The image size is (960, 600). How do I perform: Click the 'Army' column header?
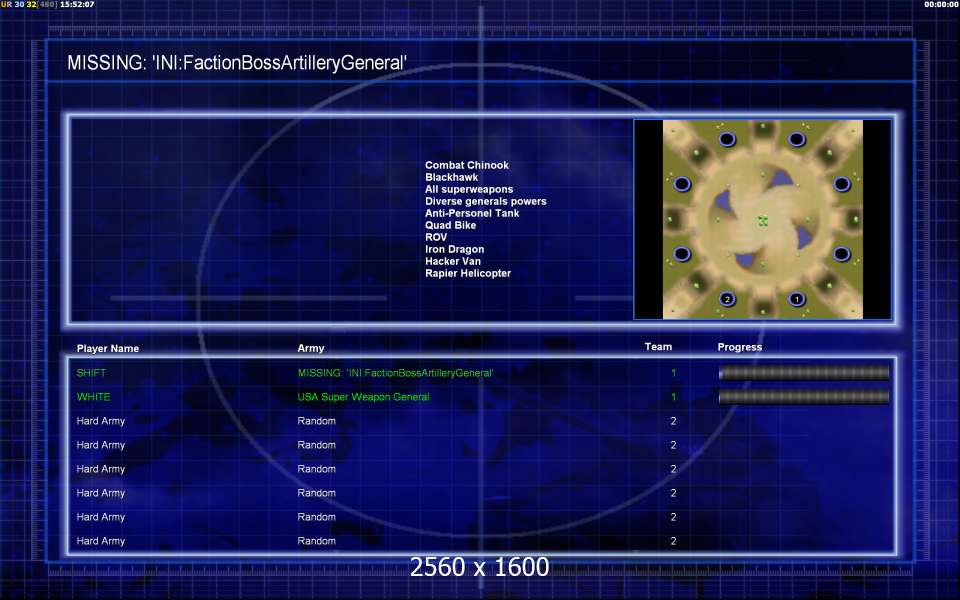(311, 348)
